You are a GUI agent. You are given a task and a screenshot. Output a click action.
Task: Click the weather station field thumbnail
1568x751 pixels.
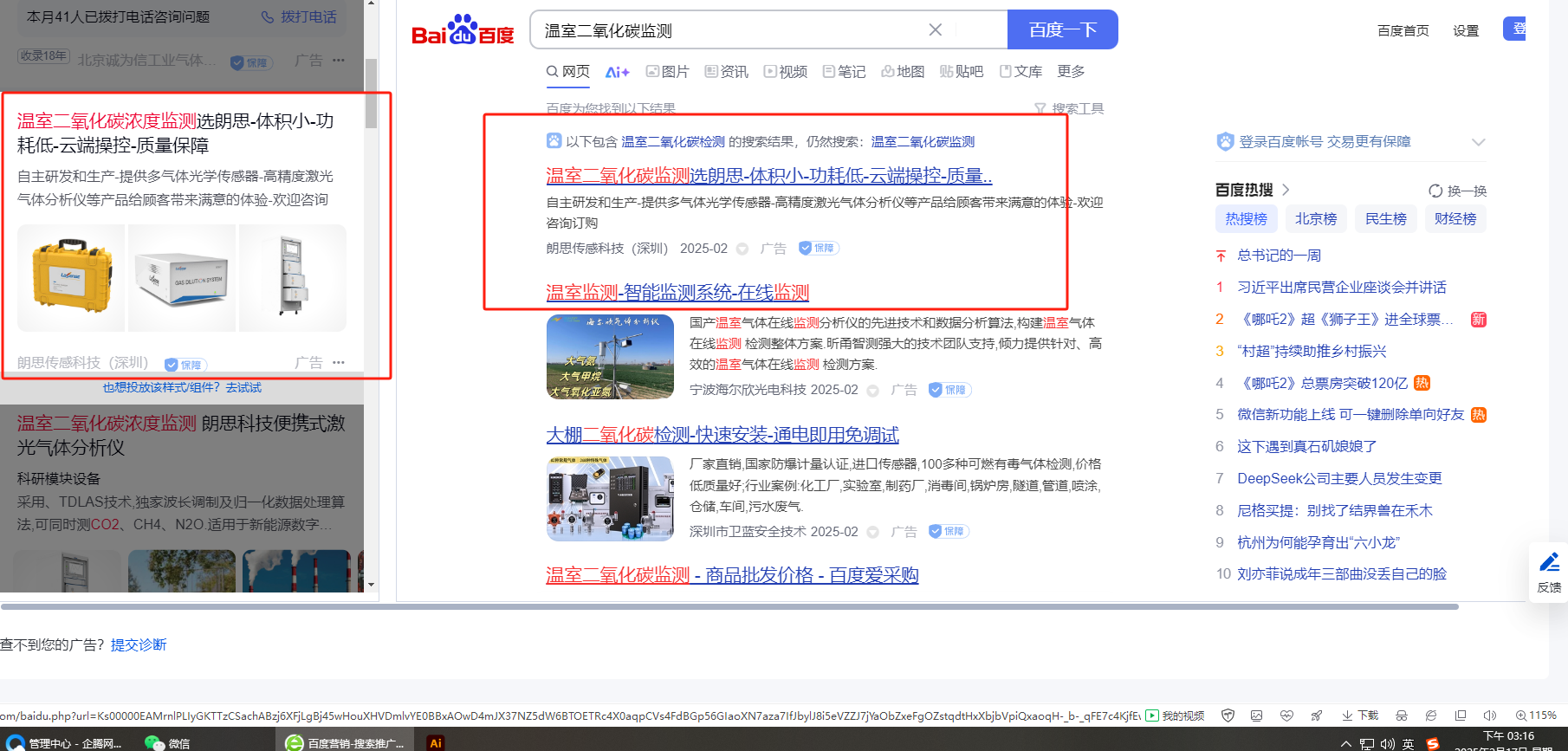point(610,357)
